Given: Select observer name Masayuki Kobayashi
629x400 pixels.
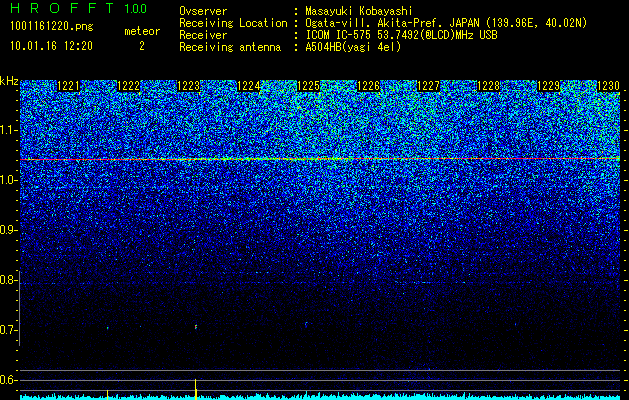Looking at the screenshot, I should pos(359,11).
